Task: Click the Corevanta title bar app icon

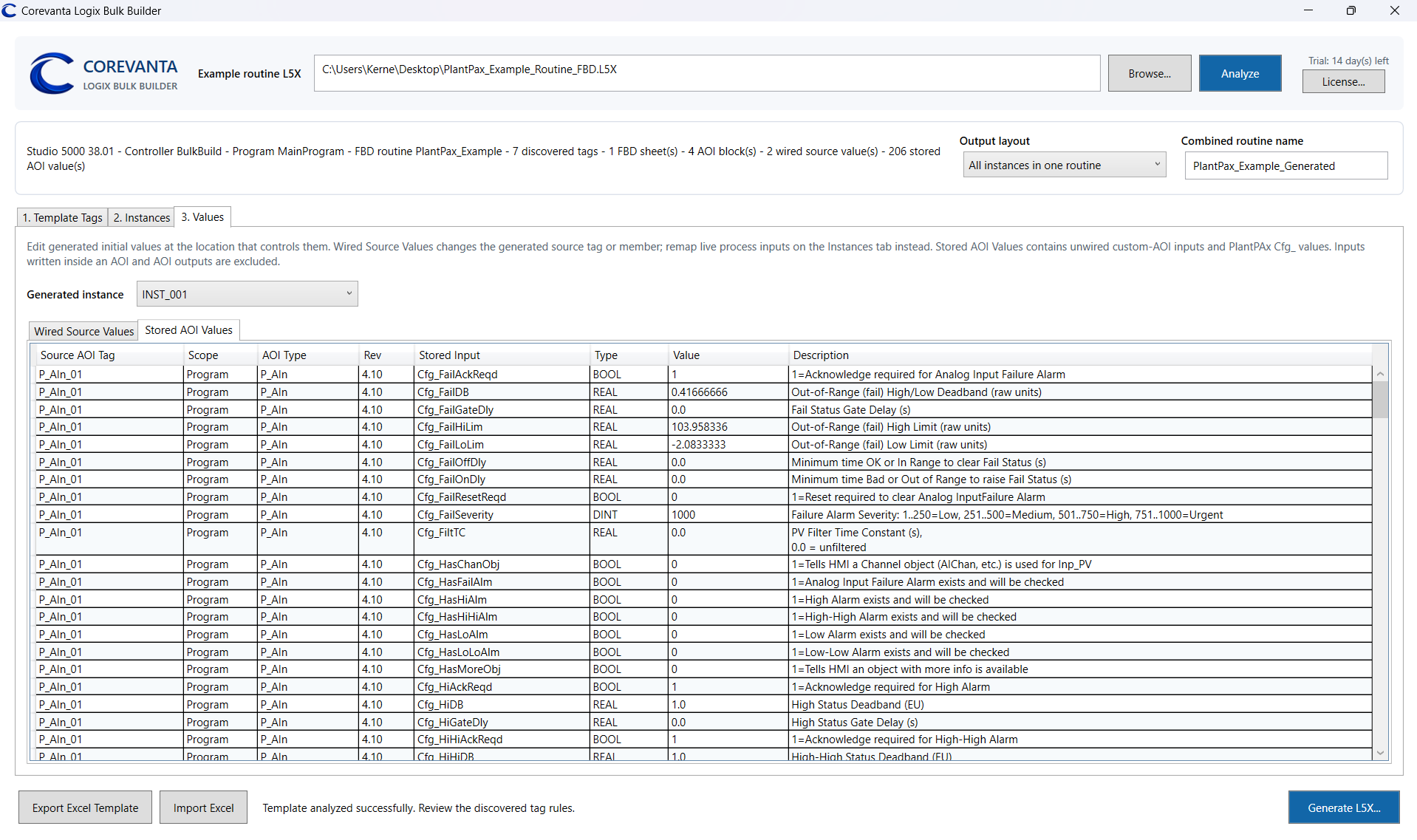Action: coord(9,10)
